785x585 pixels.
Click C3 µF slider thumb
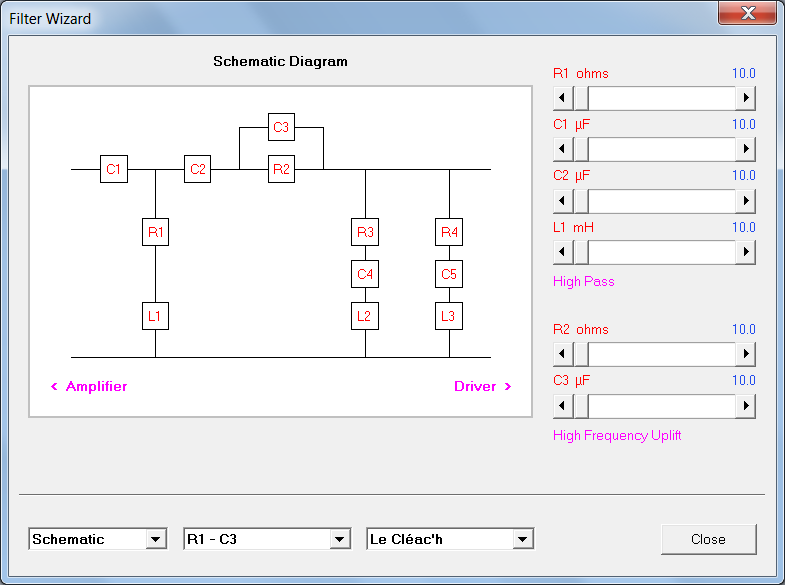(581, 406)
